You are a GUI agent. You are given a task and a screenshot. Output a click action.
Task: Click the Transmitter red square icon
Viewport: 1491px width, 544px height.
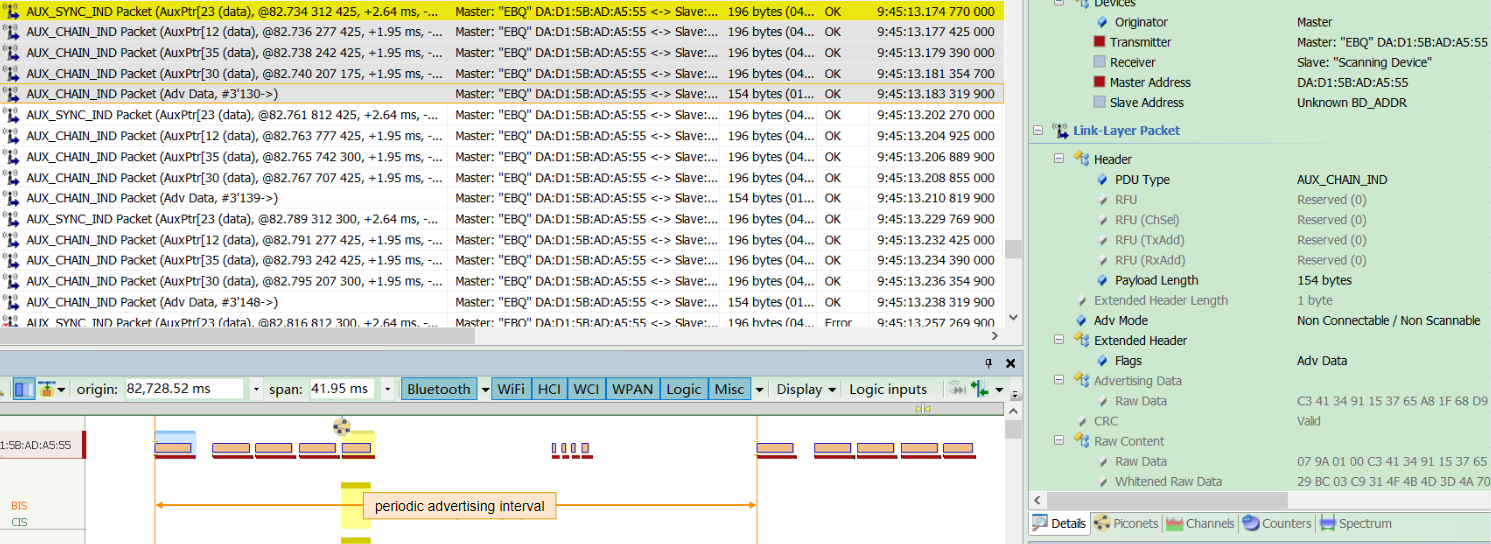[x=1099, y=42]
